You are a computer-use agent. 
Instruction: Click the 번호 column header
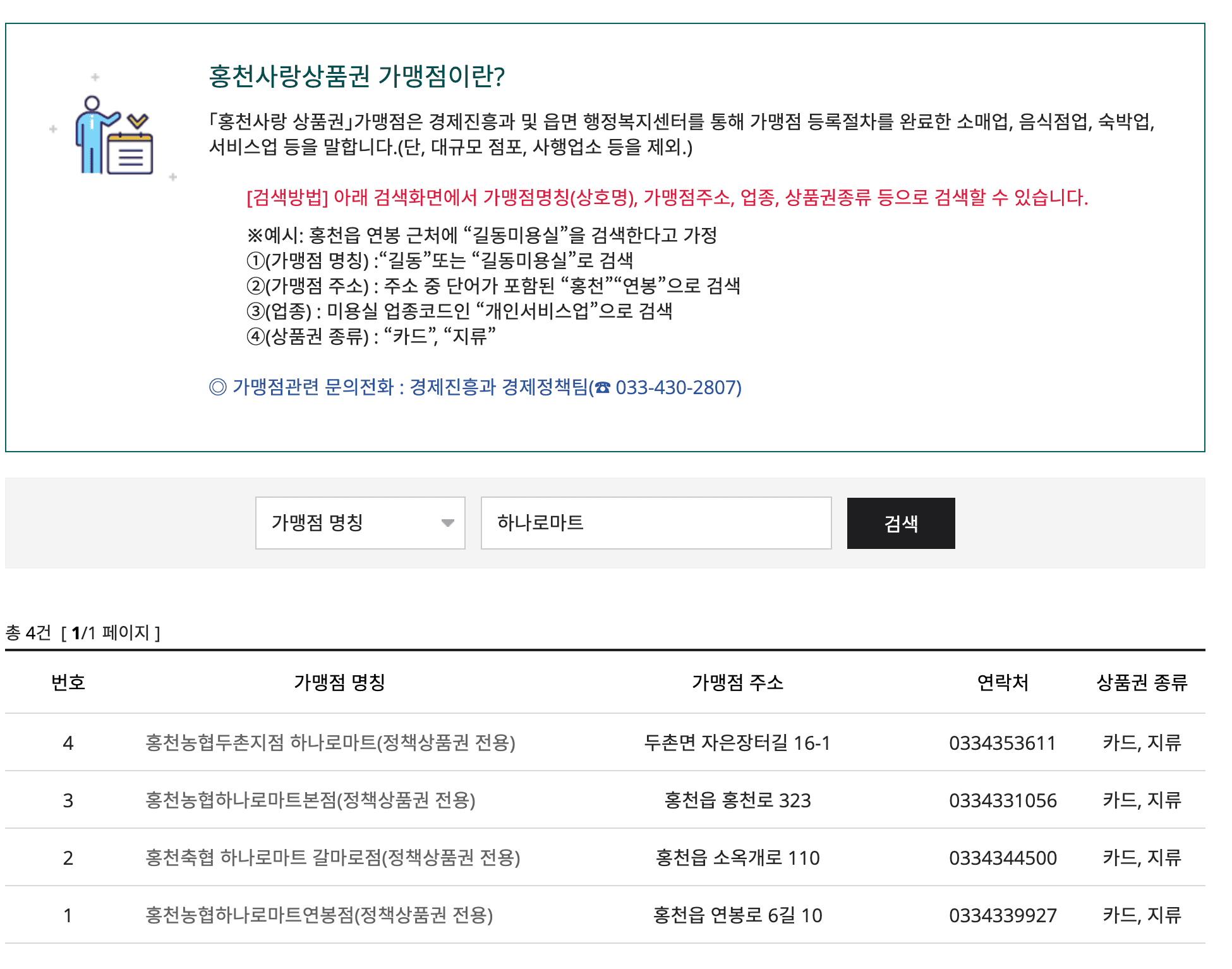(x=68, y=682)
